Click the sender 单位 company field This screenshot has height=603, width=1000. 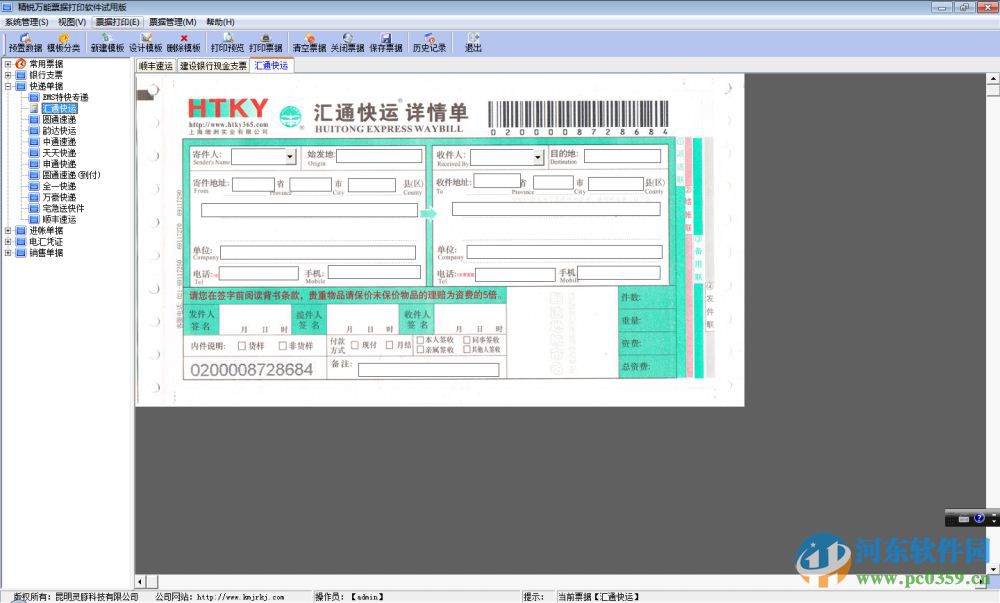pyautogui.click(x=318, y=252)
